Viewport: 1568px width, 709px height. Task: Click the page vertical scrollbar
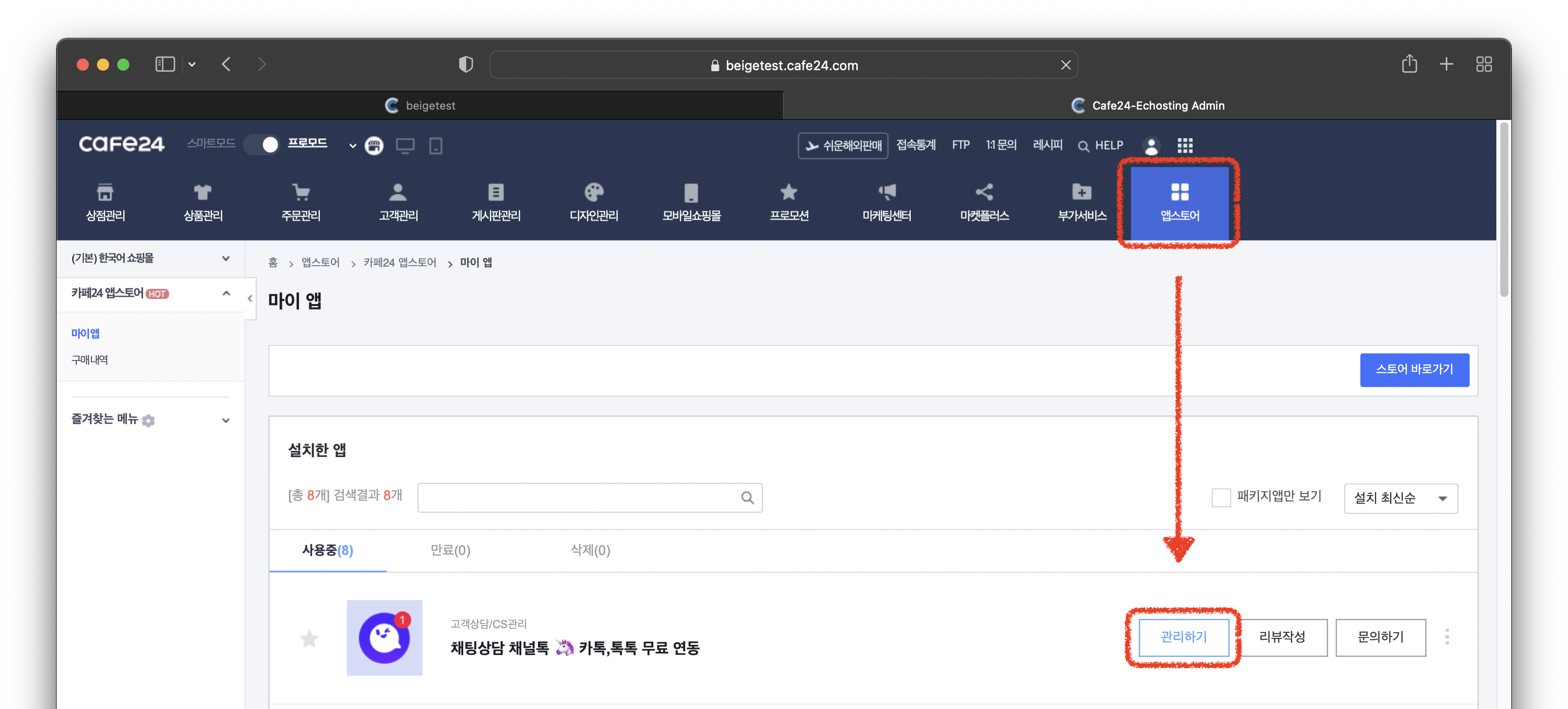coord(1503,210)
